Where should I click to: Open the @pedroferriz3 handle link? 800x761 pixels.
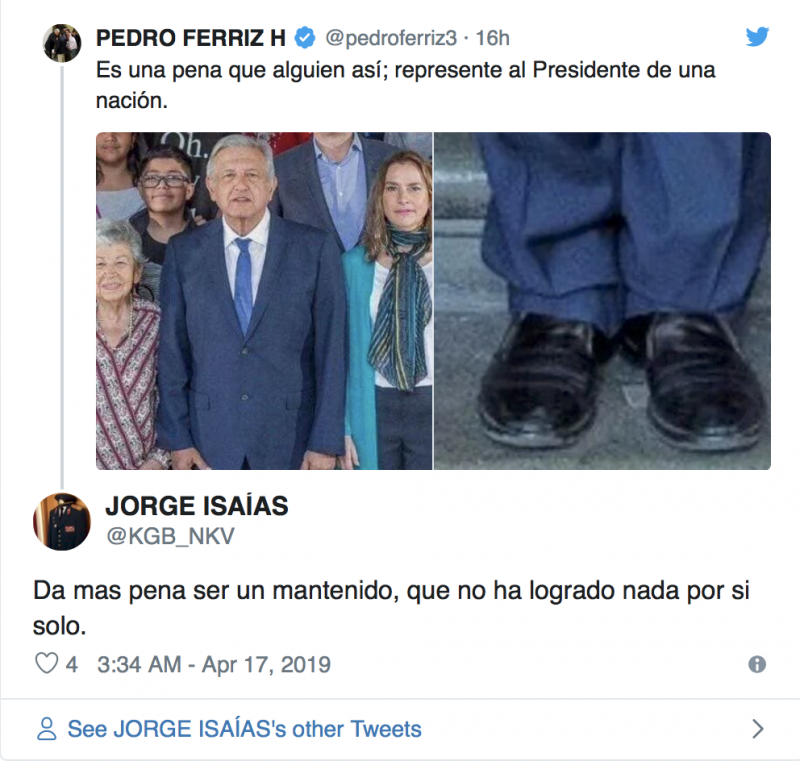tap(391, 38)
